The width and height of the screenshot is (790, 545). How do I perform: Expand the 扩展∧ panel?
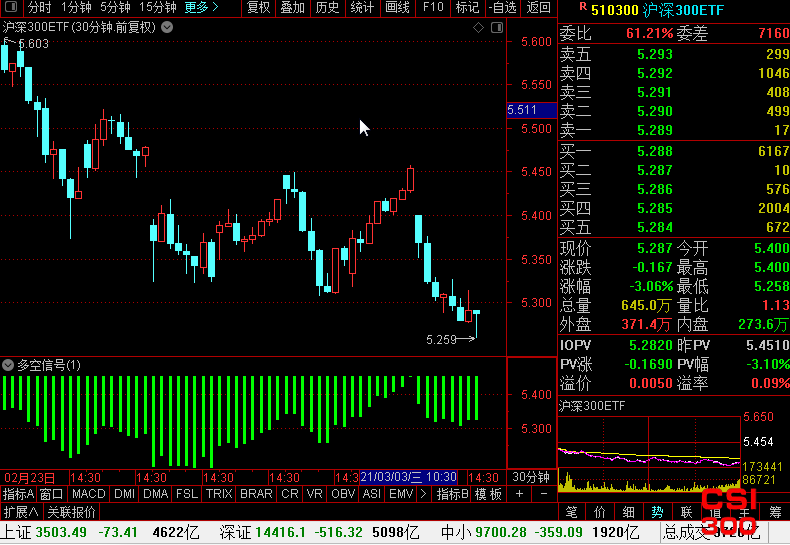(x=21, y=512)
